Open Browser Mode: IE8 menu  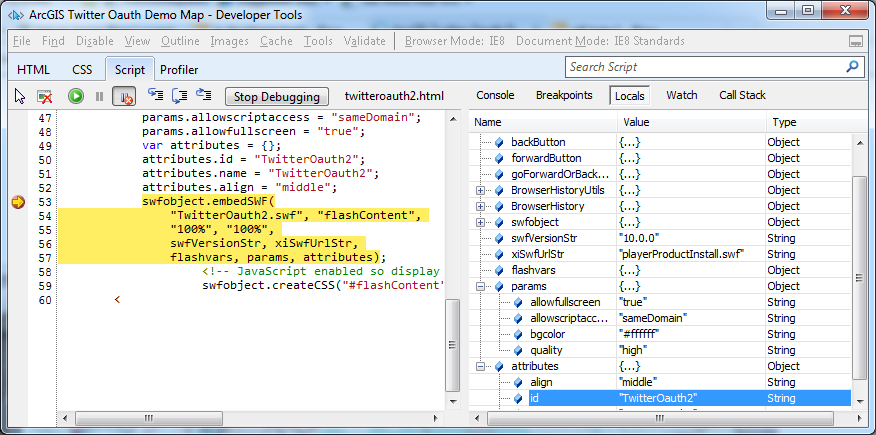coord(455,41)
